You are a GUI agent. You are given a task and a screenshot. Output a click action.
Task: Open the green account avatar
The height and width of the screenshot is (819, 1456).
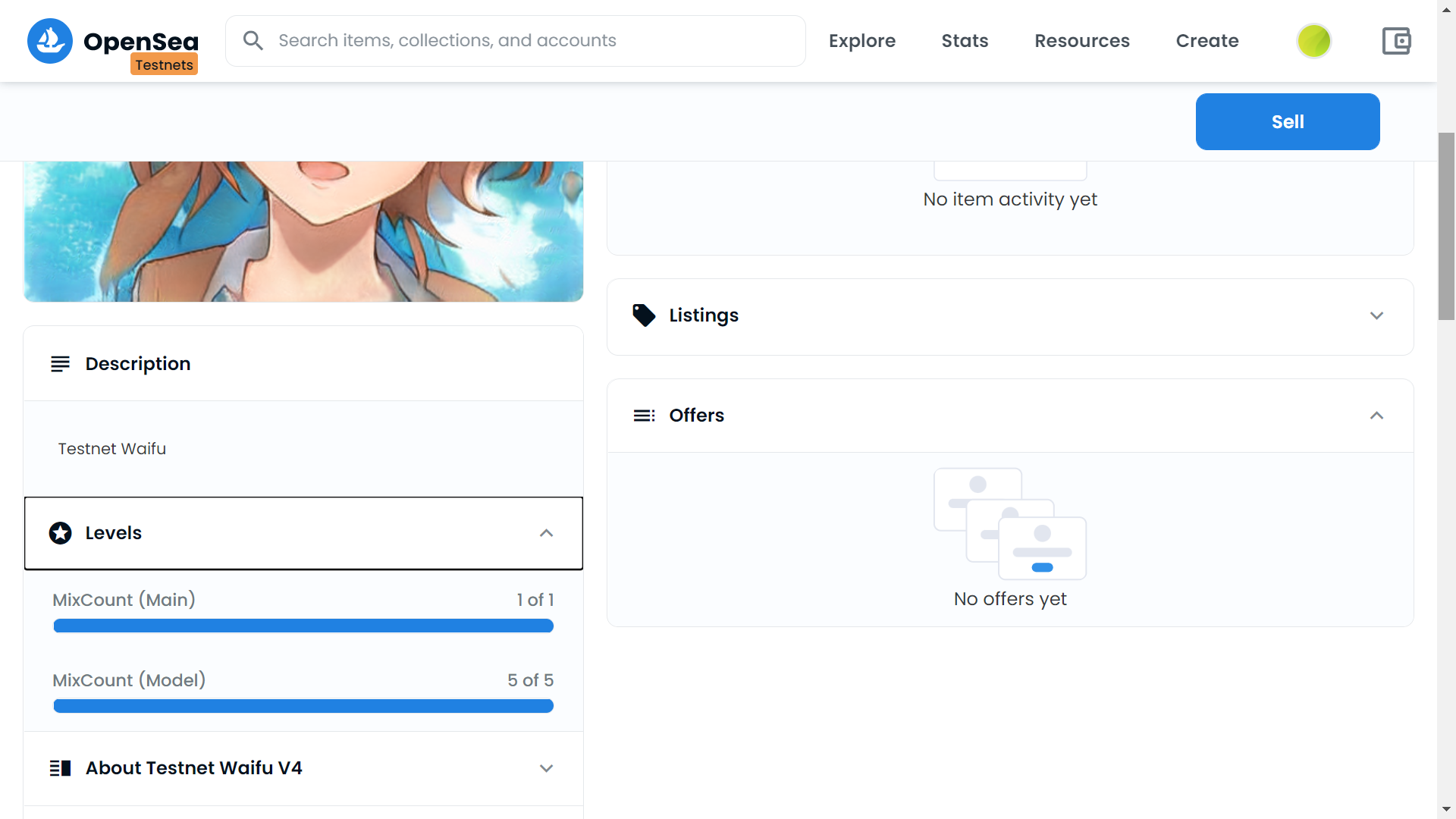coord(1314,41)
